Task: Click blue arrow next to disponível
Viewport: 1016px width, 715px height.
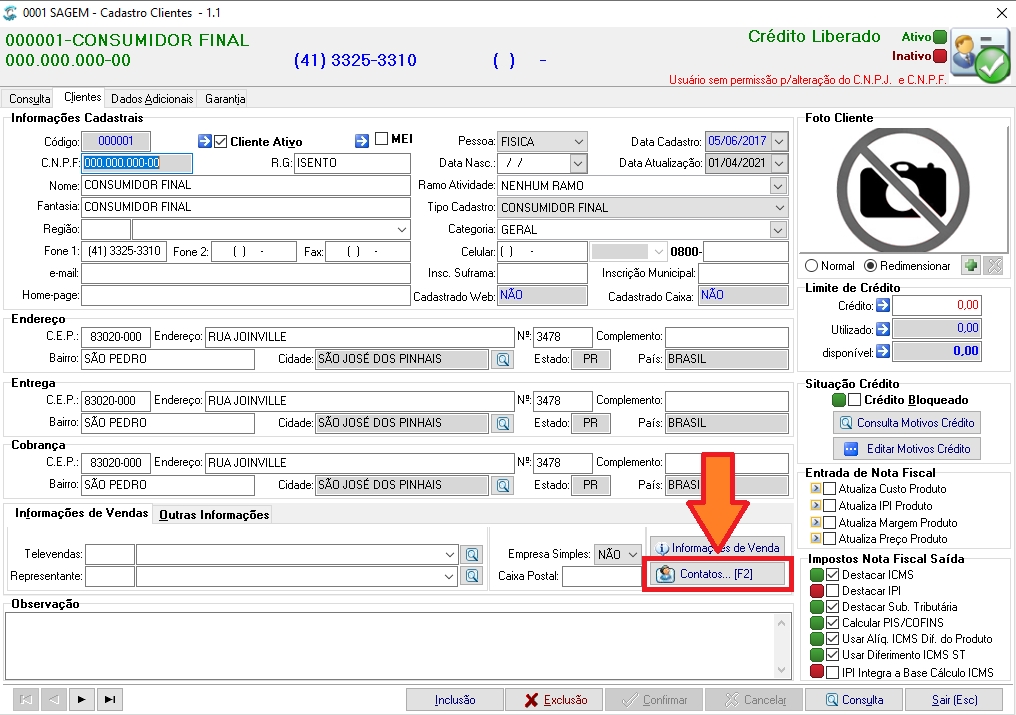Action: tap(883, 351)
